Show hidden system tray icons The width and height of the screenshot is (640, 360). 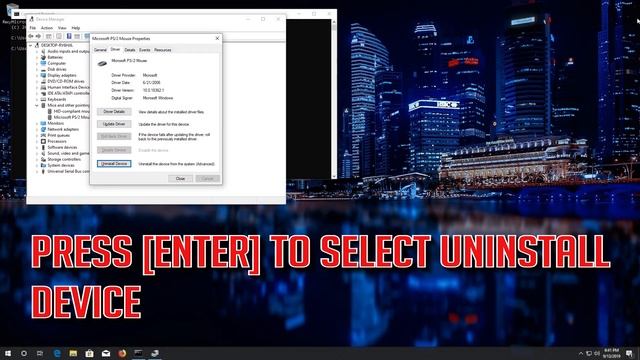click(x=581, y=353)
